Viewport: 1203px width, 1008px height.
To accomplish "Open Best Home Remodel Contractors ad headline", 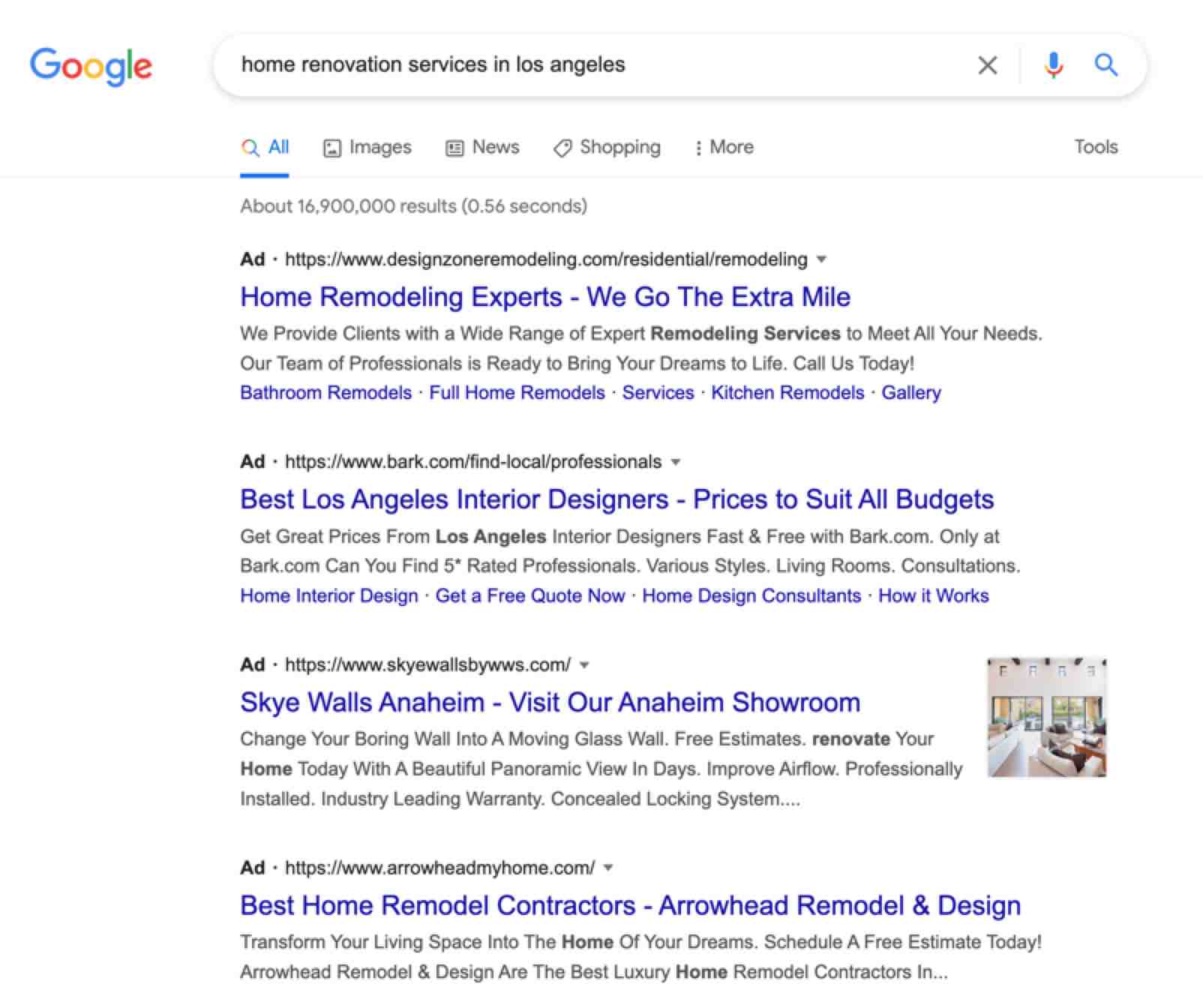I will tap(630, 906).
